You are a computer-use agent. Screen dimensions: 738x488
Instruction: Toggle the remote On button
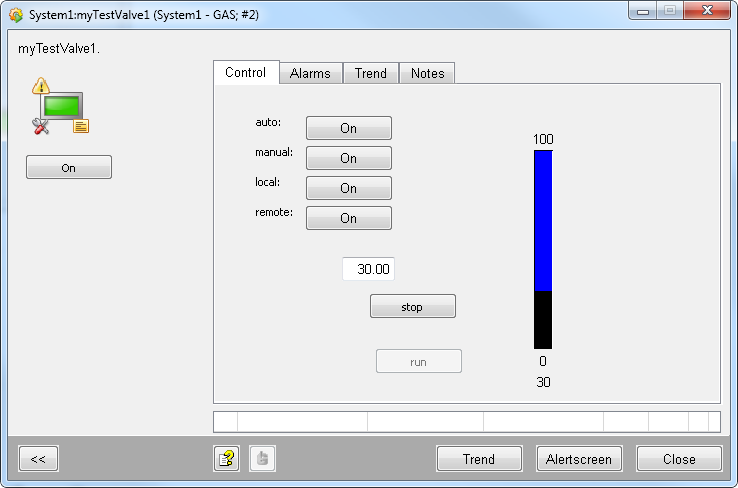click(349, 218)
